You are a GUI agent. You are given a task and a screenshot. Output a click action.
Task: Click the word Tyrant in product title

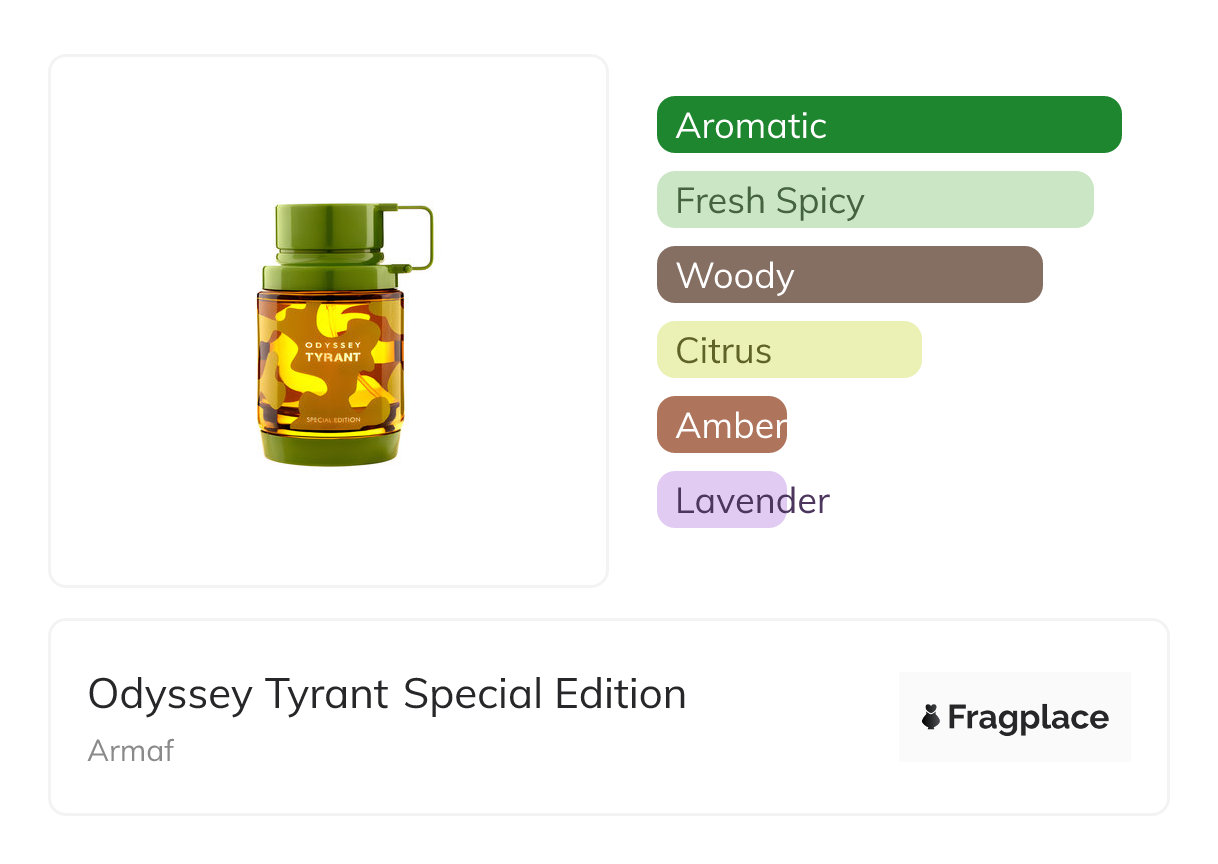(326, 694)
